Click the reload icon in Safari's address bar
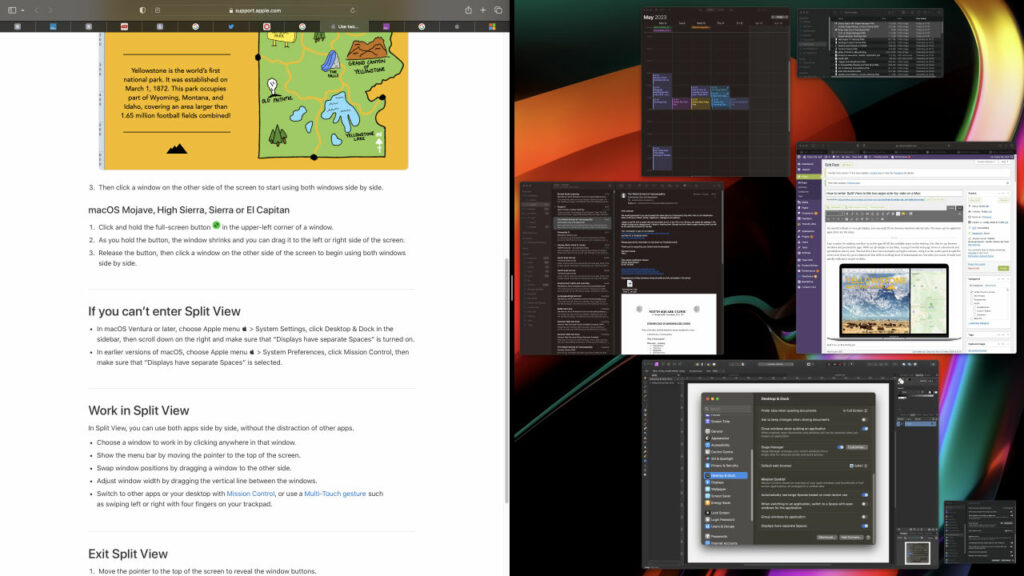Viewport: 1024px width, 576px height. (x=352, y=9)
